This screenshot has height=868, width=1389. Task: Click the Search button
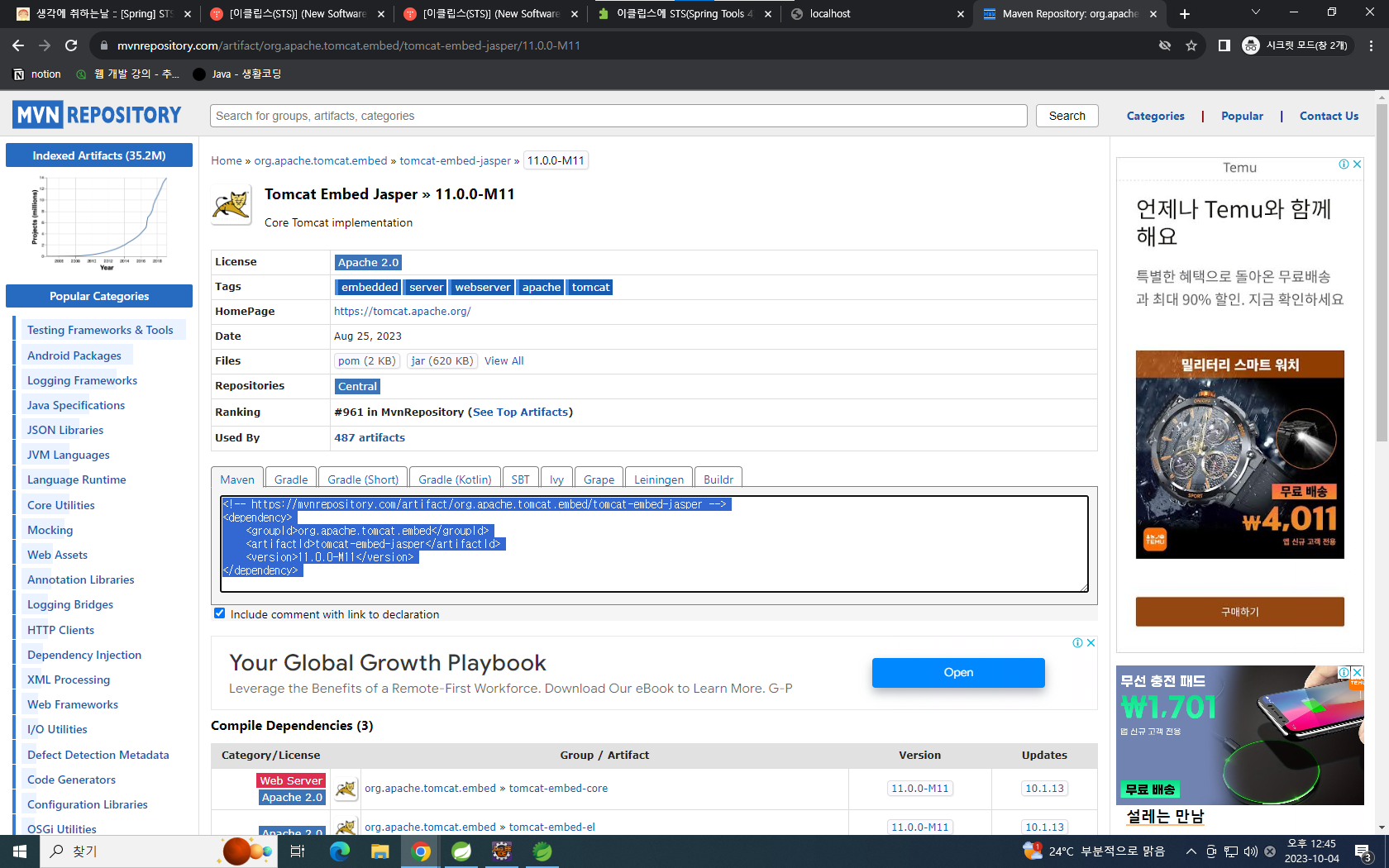[x=1067, y=116]
